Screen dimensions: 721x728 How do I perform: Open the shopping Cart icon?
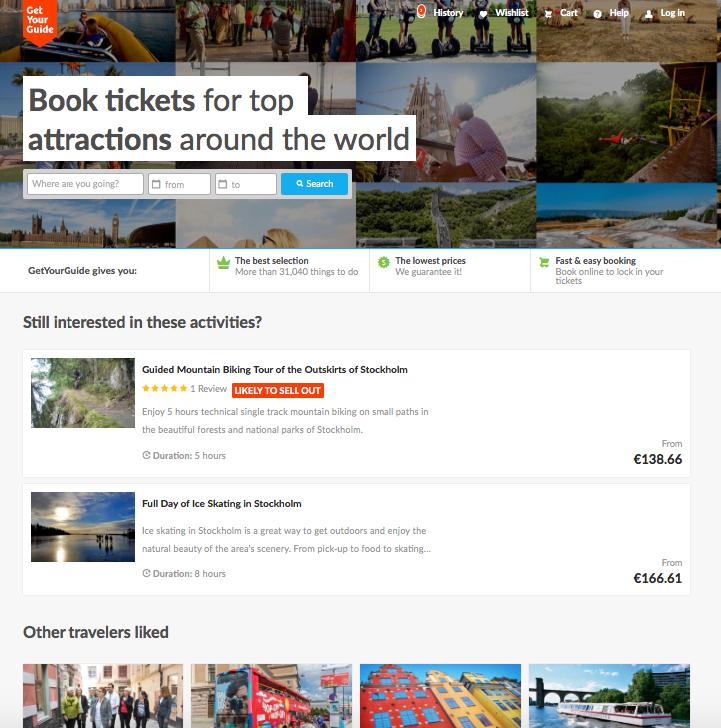click(x=548, y=14)
